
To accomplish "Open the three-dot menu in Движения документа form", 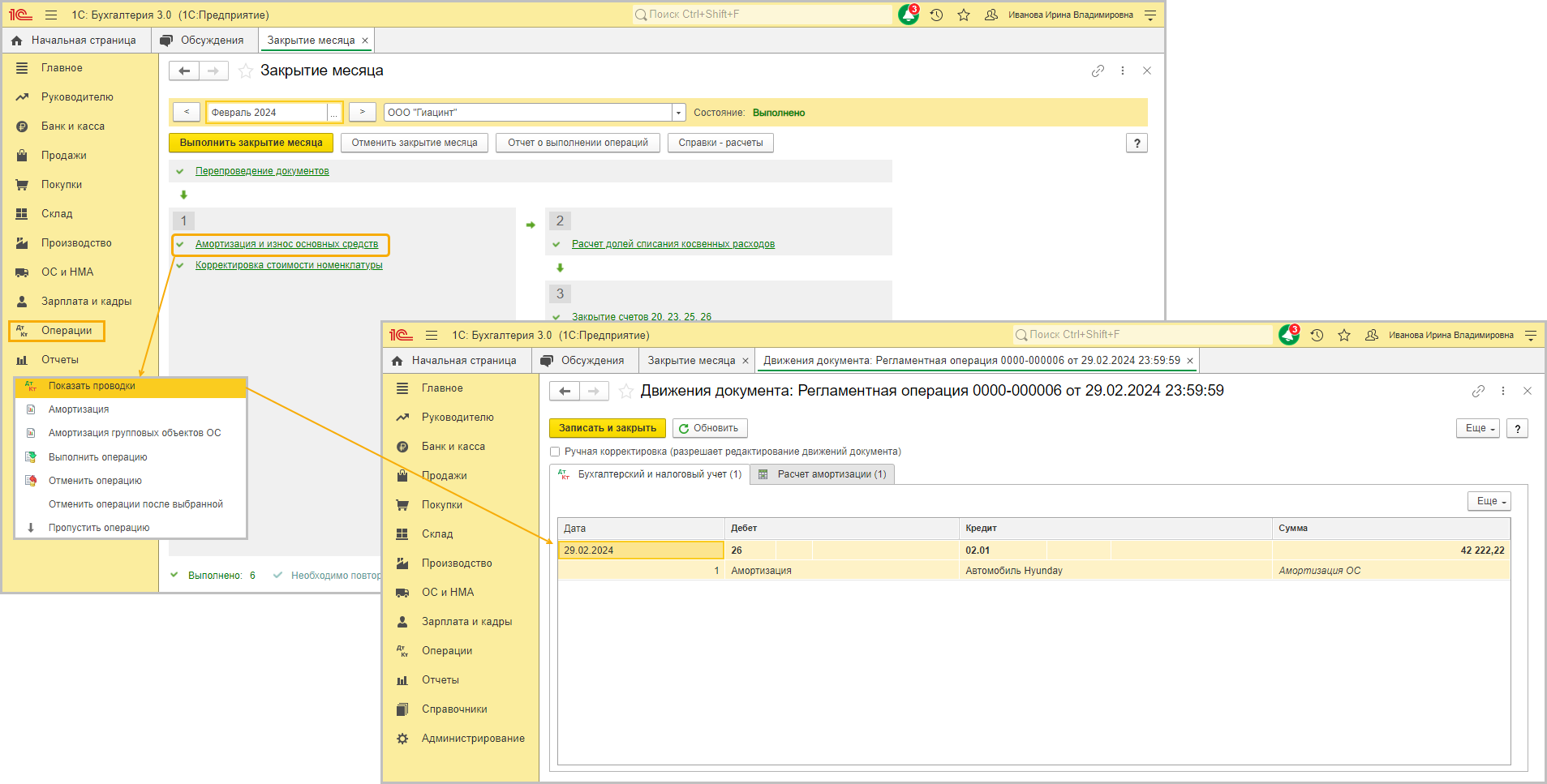I will [1503, 391].
